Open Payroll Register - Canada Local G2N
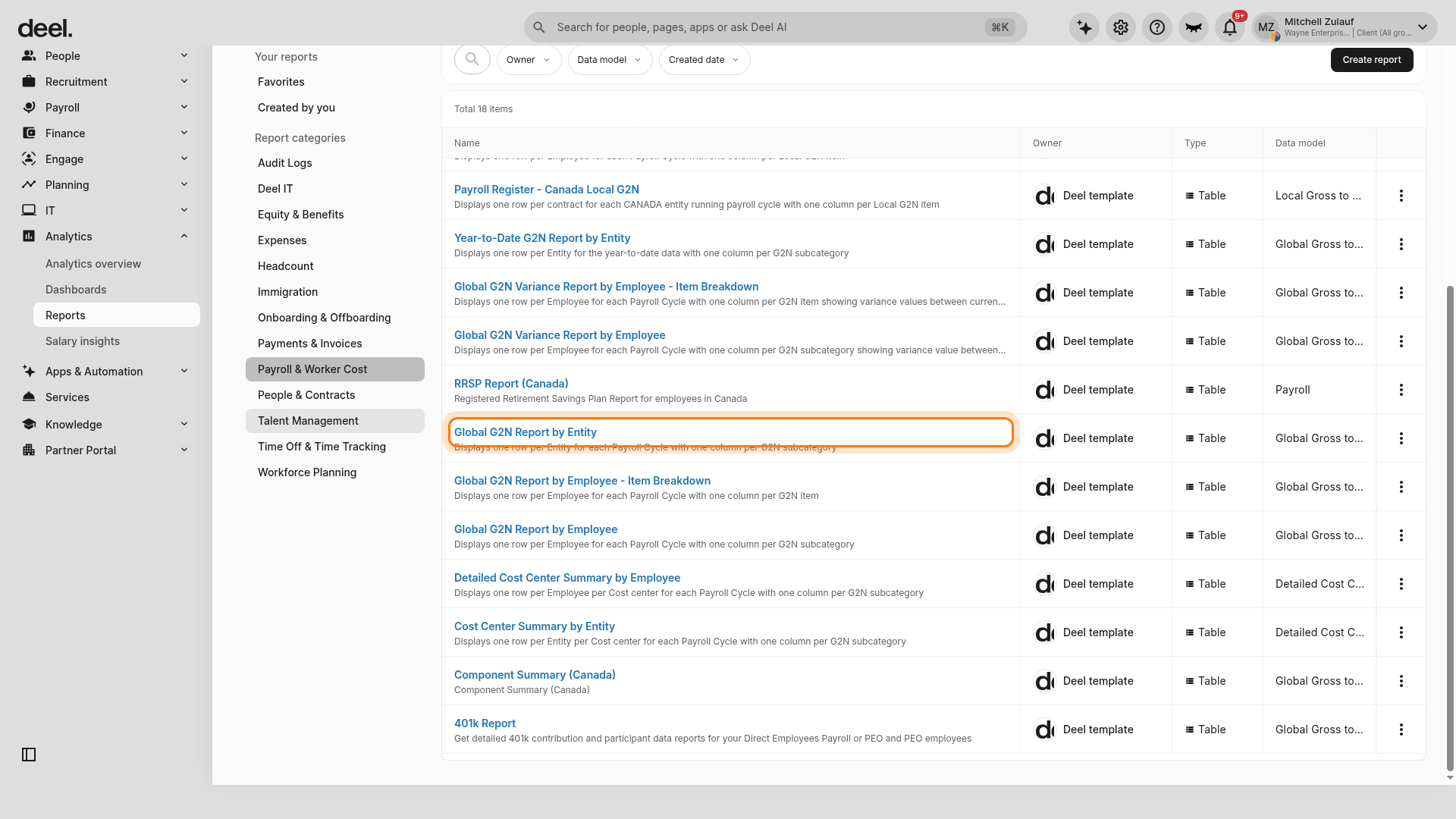The height and width of the screenshot is (819, 1456). coord(547,190)
